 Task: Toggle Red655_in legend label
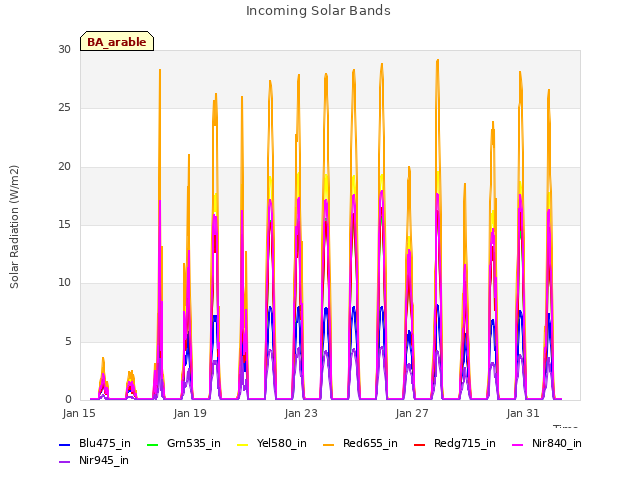370,443
